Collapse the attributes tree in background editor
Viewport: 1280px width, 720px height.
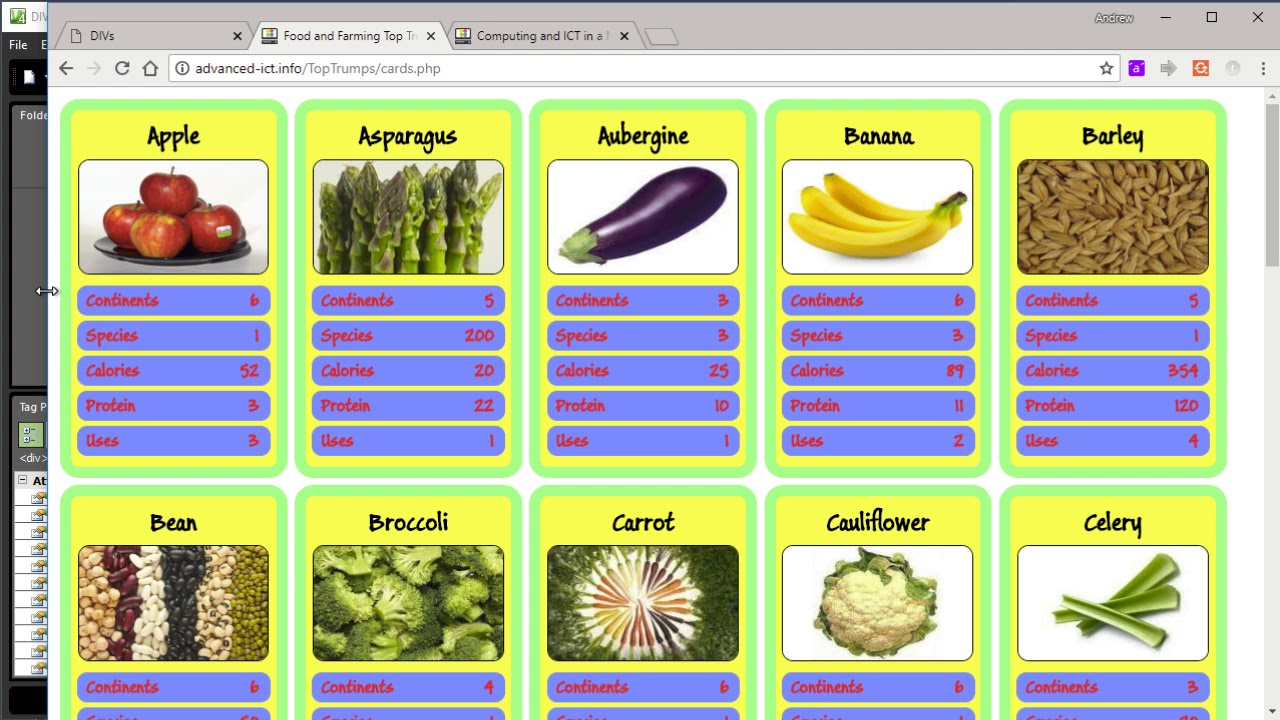point(22,480)
